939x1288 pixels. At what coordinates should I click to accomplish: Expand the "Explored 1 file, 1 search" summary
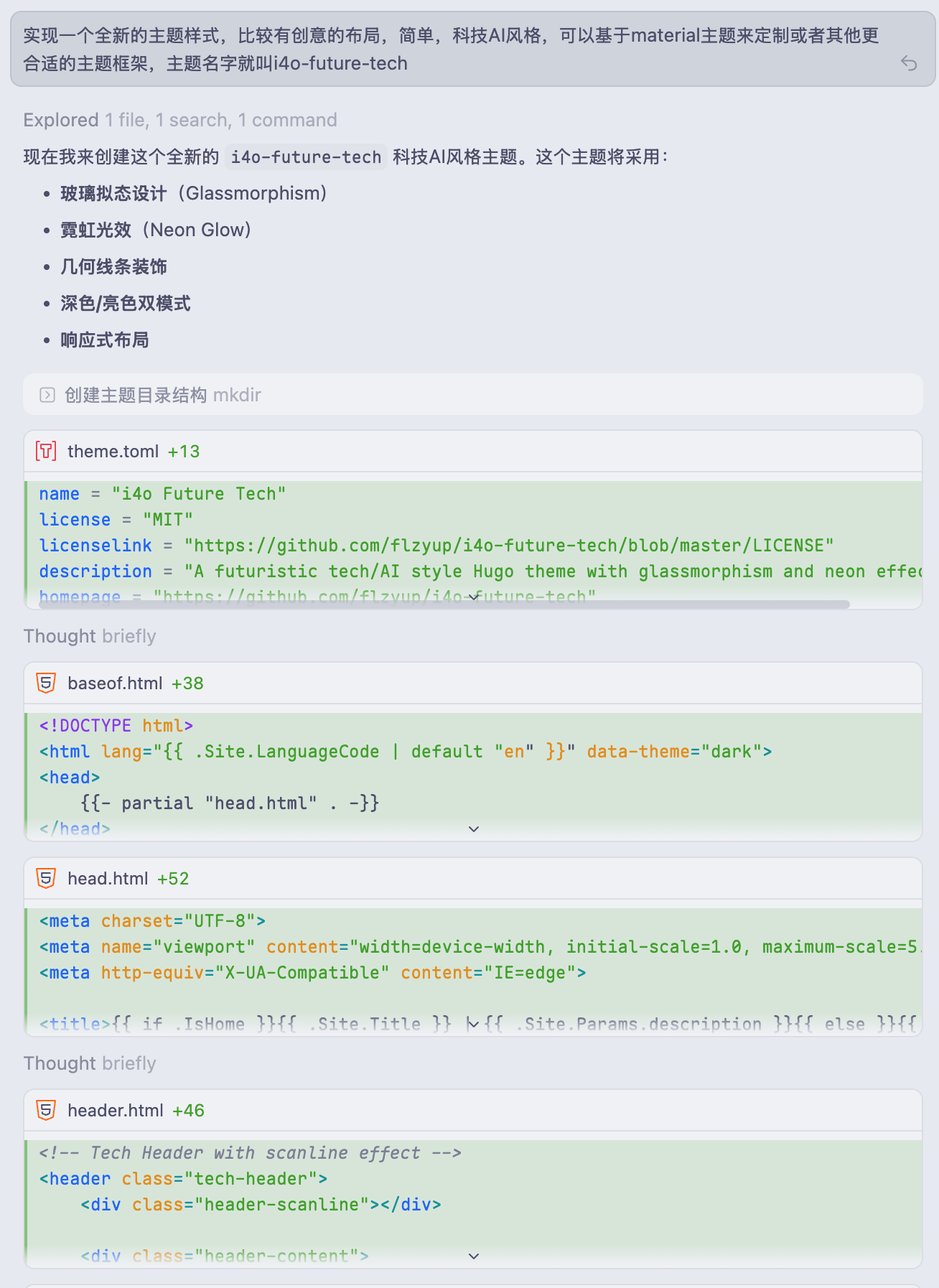(x=179, y=120)
